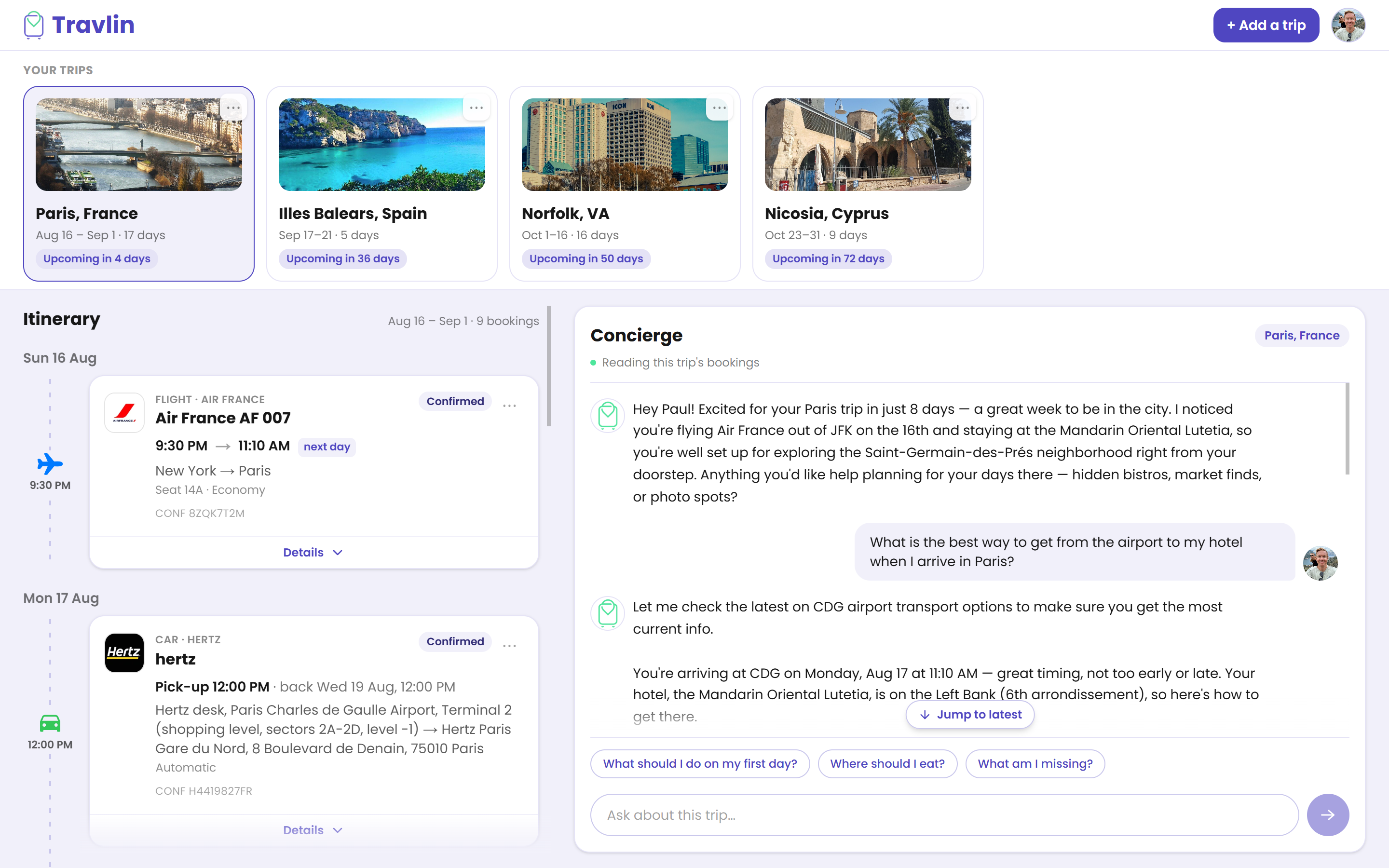Select the Norfolk, VA trip title
Image resolution: width=1389 pixels, height=868 pixels.
coord(565,214)
